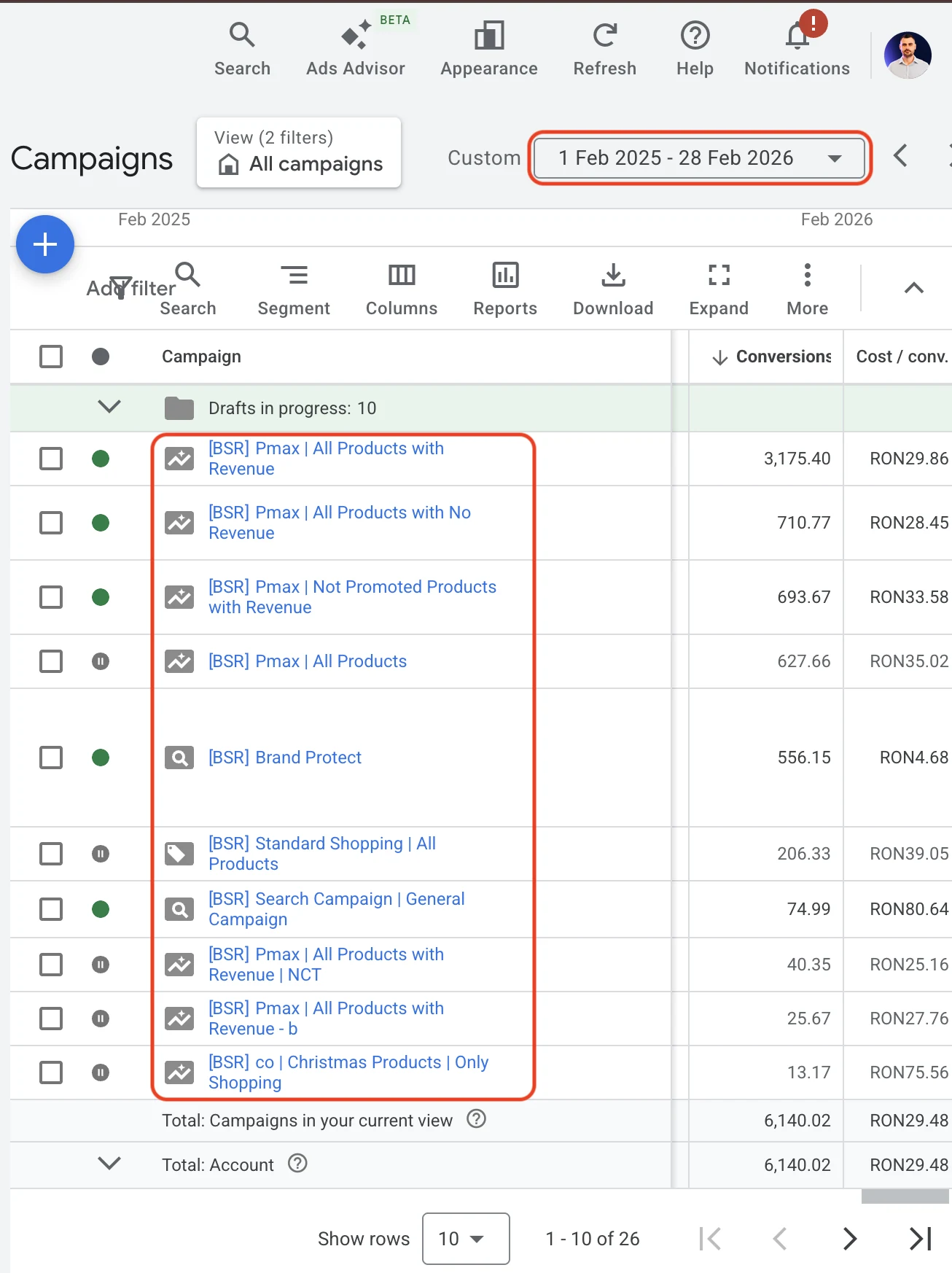The height and width of the screenshot is (1273, 952).
Task: Select Standard Shopping All Products checkbox
Action: [51, 854]
